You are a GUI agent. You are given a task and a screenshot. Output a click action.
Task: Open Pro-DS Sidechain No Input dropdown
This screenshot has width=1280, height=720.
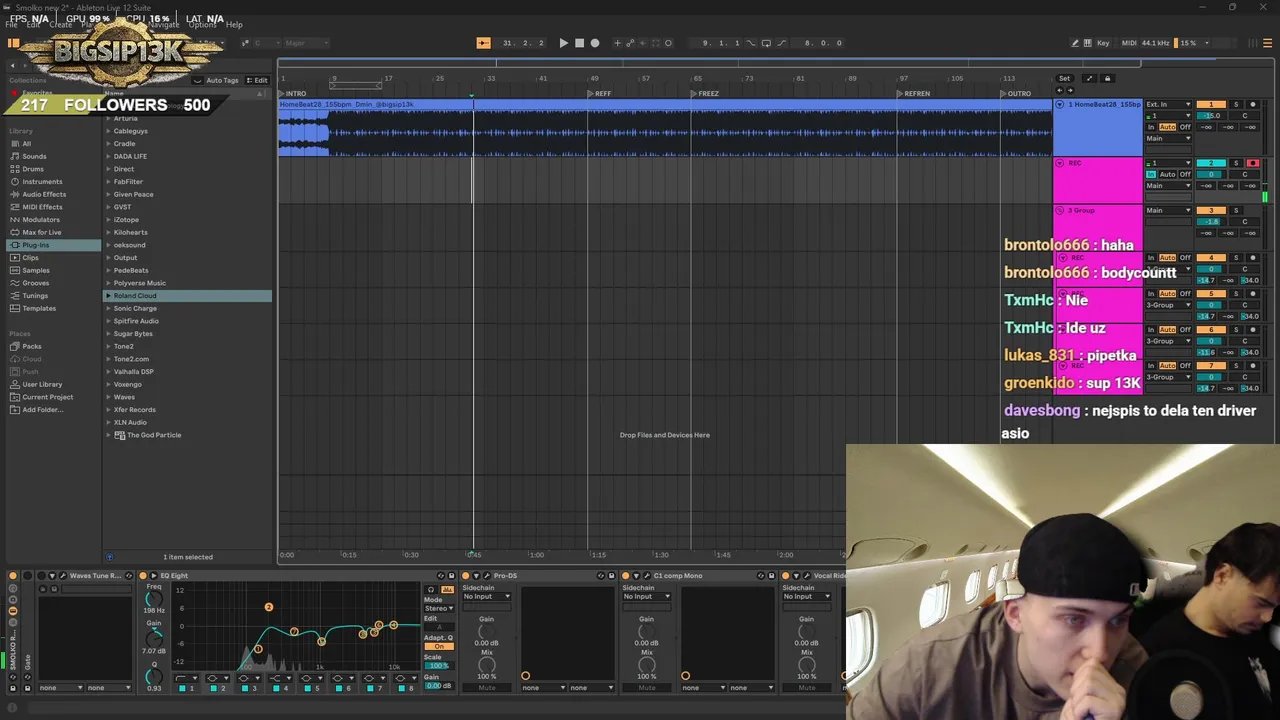tap(486, 597)
